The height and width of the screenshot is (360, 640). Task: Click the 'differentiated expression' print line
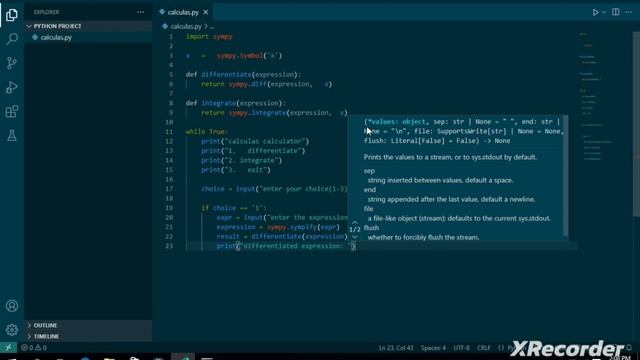point(286,246)
